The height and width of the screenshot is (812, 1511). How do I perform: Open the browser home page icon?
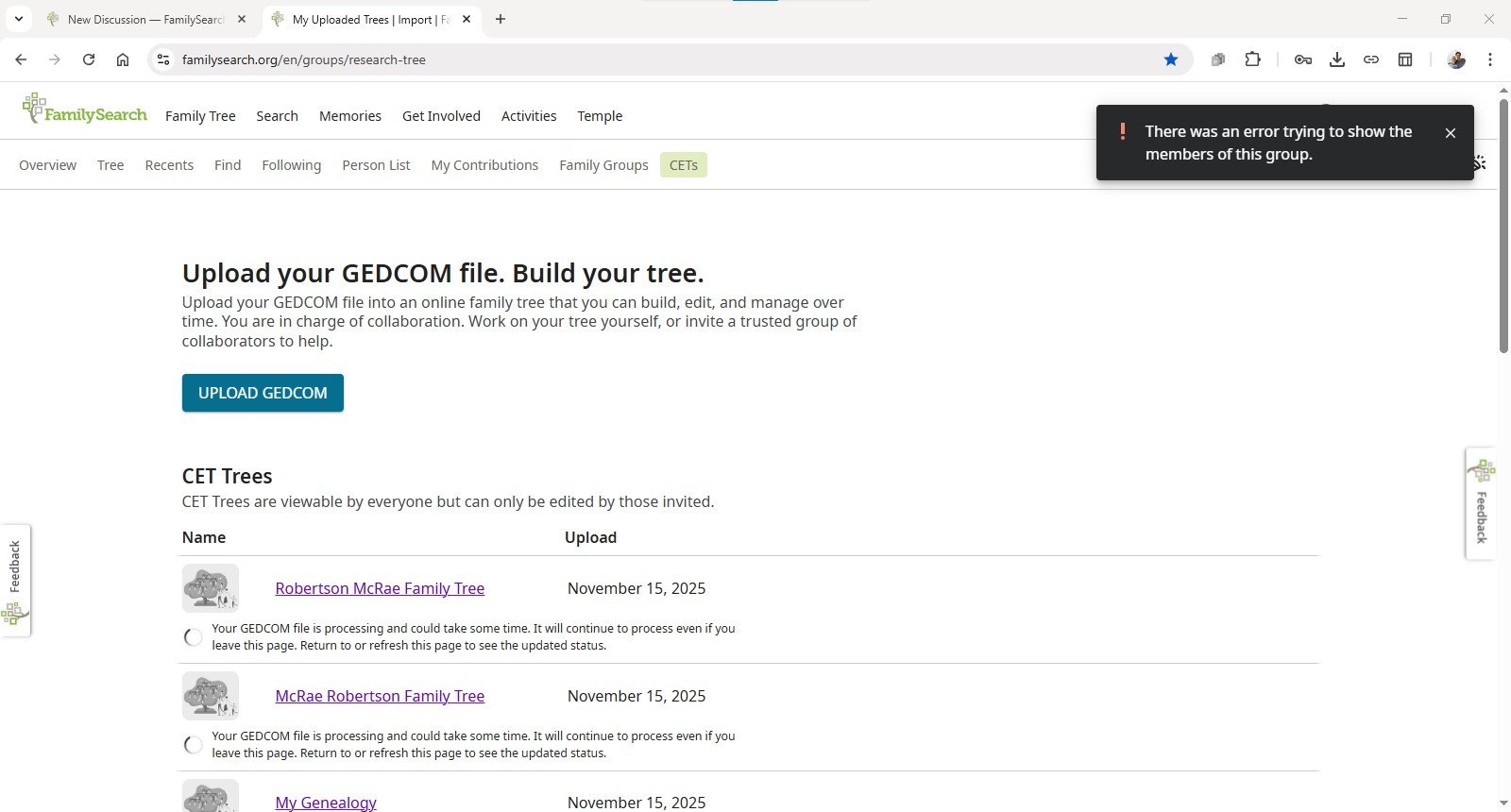123,59
